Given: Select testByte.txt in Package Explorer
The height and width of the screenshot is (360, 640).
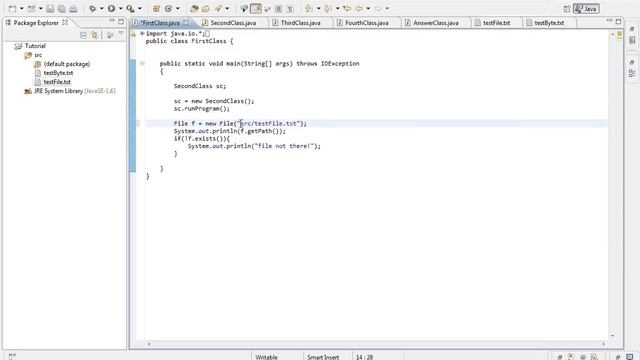Looking at the screenshot, I should tap(58, 73).
